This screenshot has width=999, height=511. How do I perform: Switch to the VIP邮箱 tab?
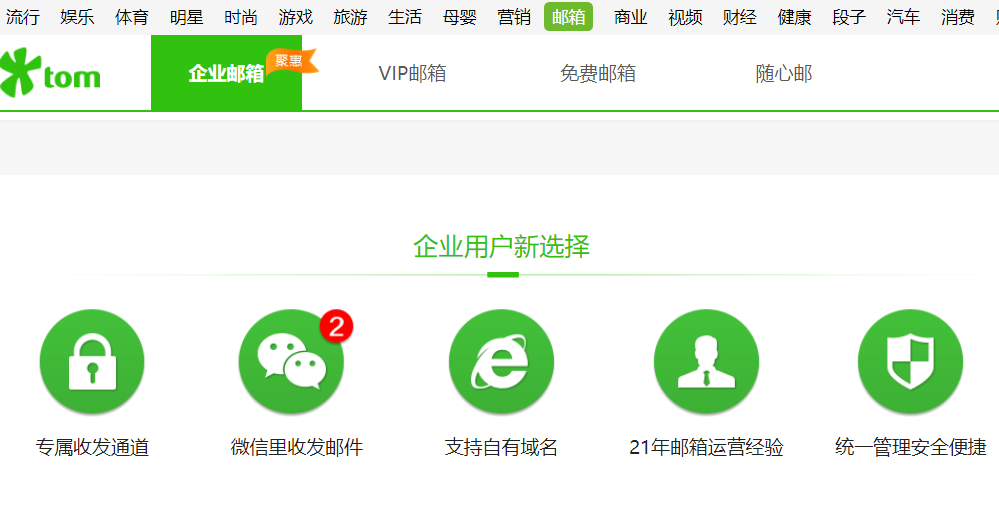412,73
